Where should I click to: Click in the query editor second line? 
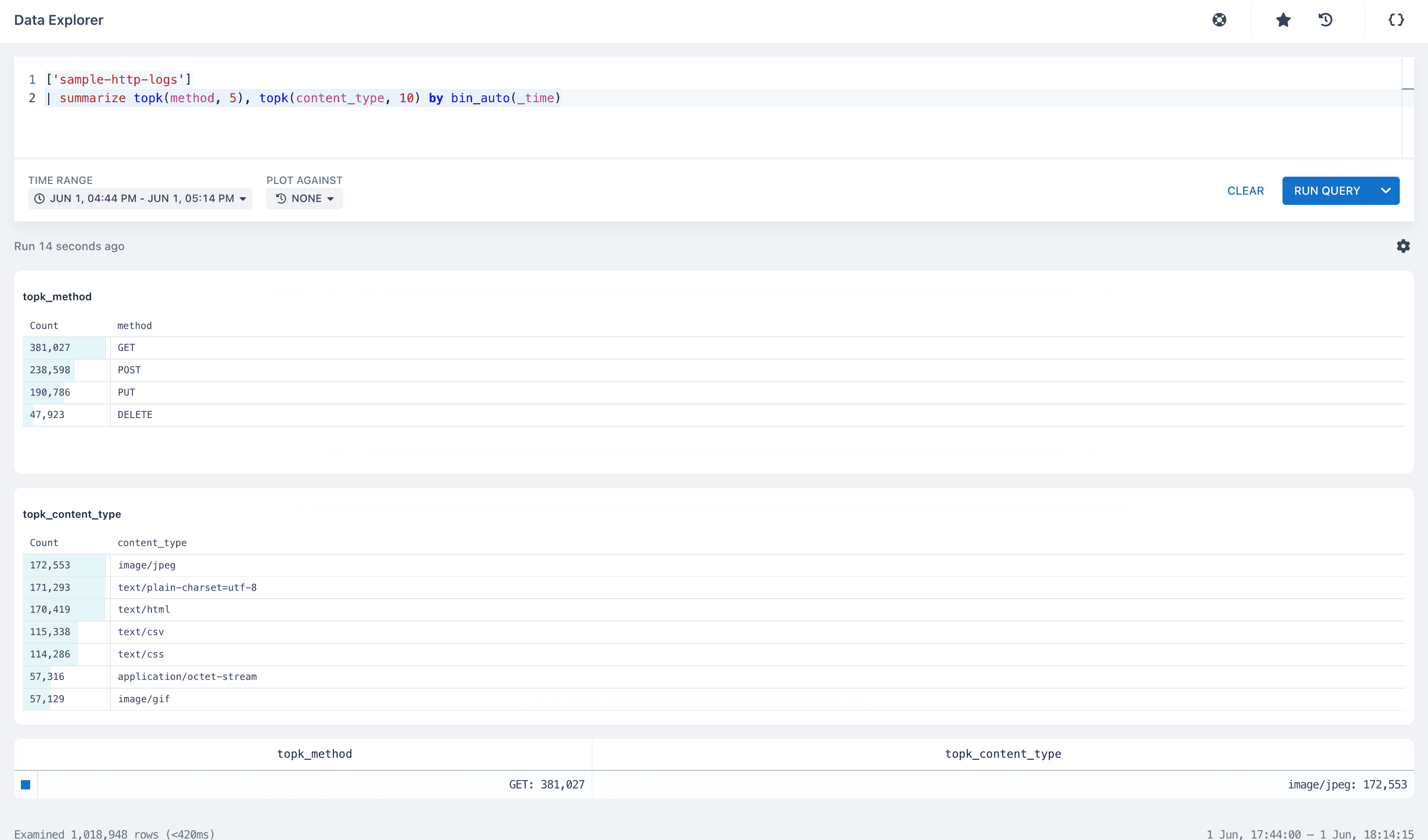click(x=680, y=98)
